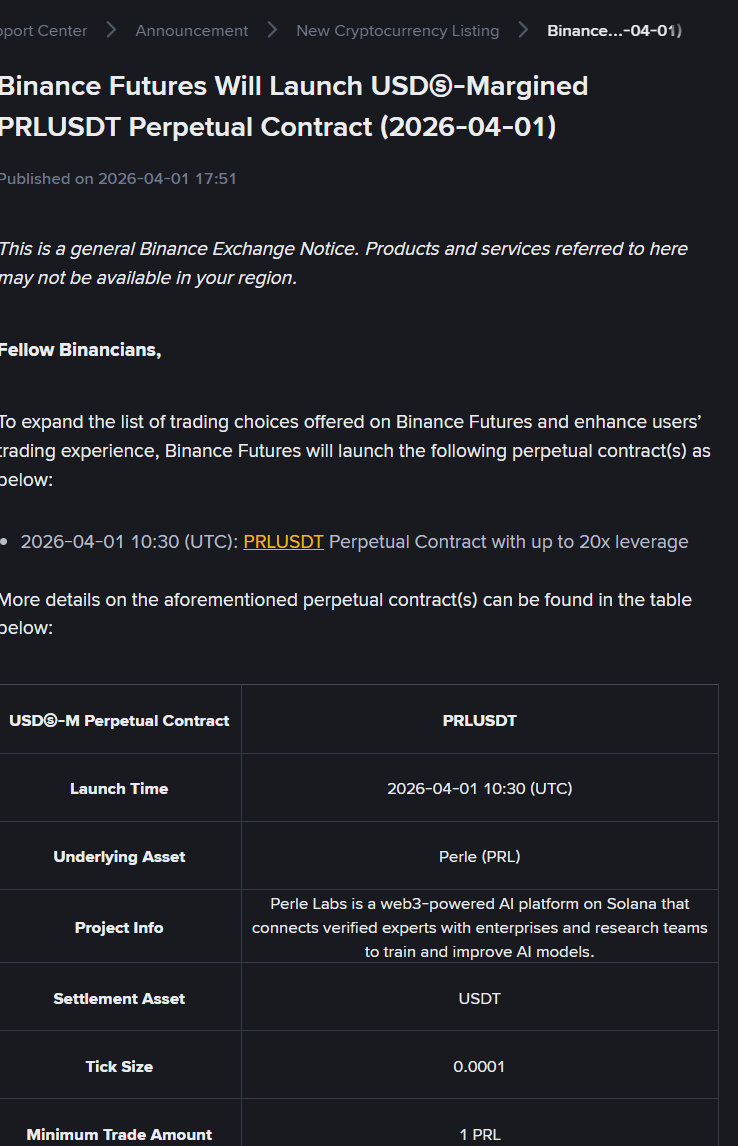Click chevron after Support Center breadcrumb
The width and height of the screenshot is (738, 1146).
point(111,31)
